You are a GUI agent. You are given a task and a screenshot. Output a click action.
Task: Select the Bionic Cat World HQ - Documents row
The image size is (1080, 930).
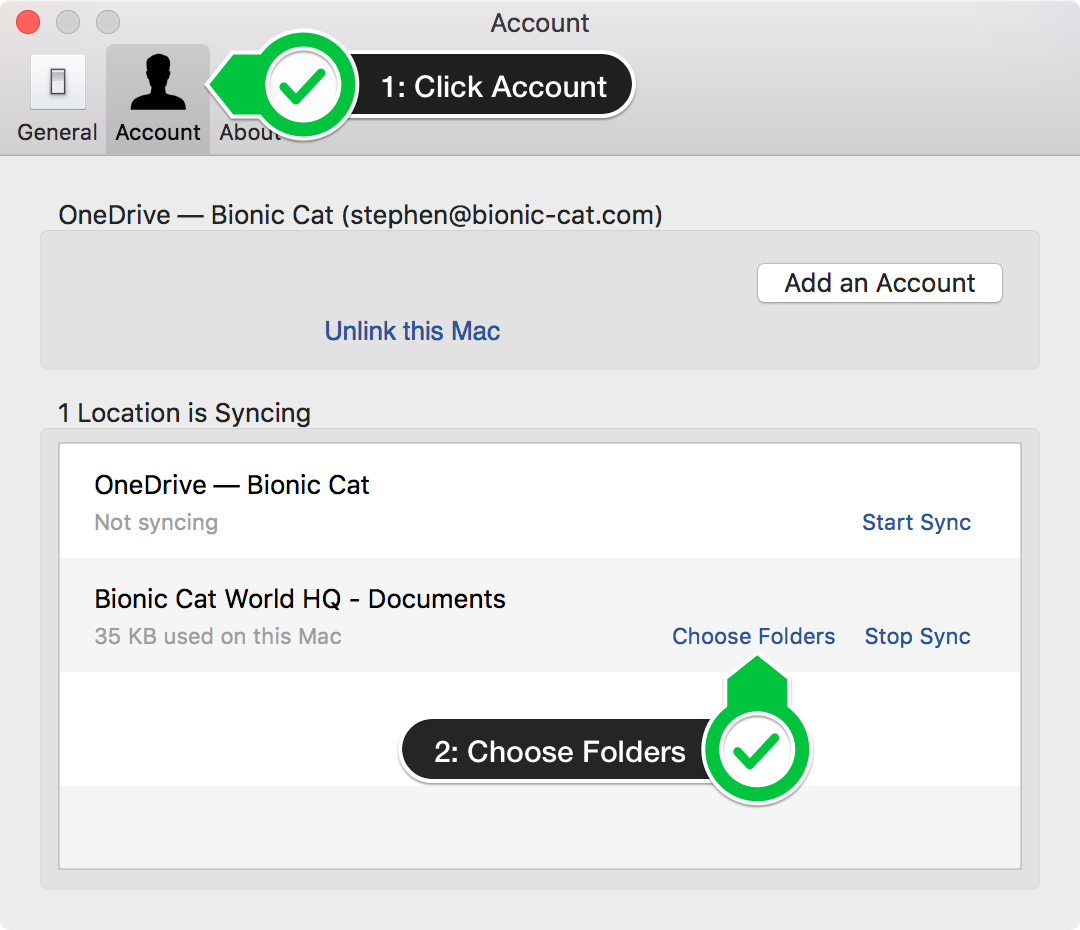click(540, 615)
